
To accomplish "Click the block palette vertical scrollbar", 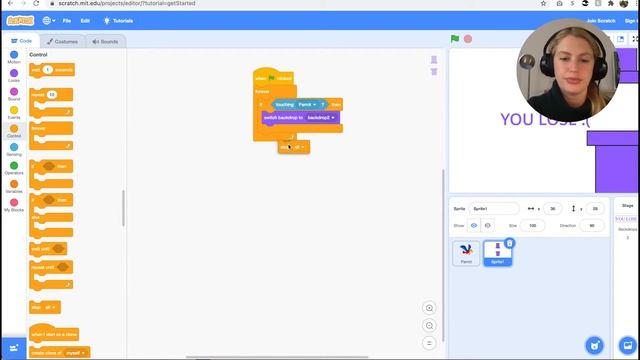I will tap(123, 208).
